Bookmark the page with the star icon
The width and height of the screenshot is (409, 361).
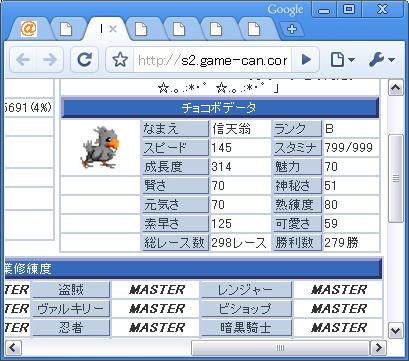[120, 60]
